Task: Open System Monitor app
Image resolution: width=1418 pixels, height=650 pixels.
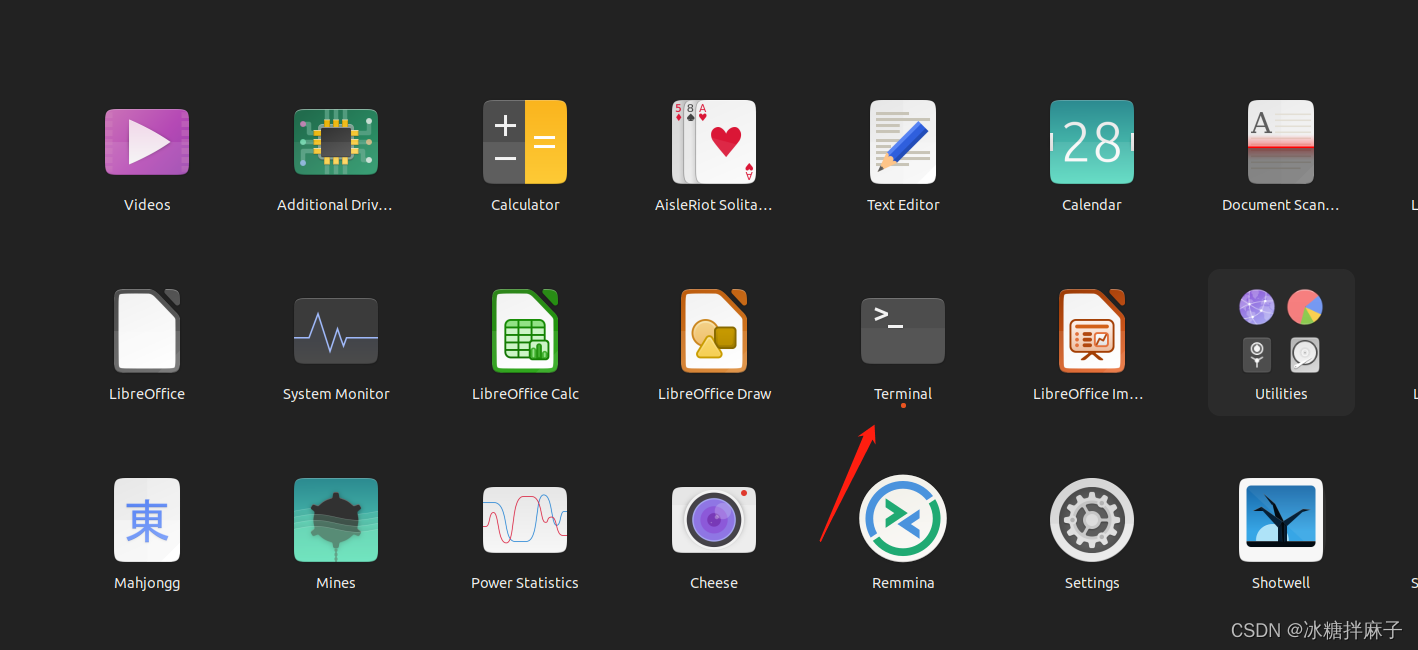Action: coord(335,331)
